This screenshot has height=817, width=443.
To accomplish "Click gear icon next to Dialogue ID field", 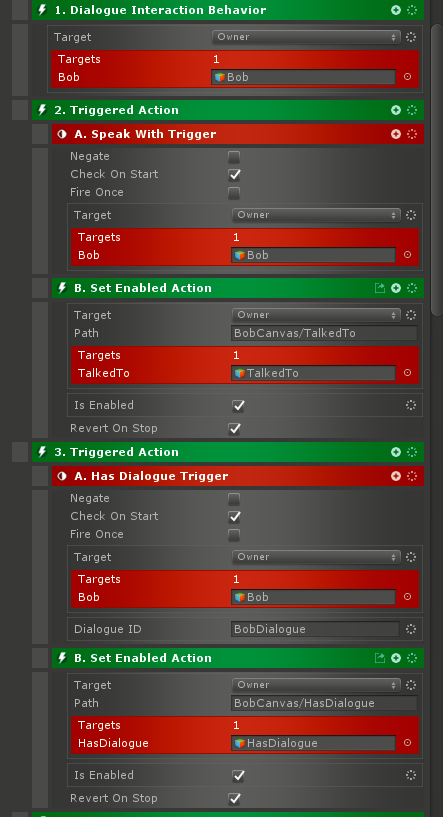I will tap(411, 629).
